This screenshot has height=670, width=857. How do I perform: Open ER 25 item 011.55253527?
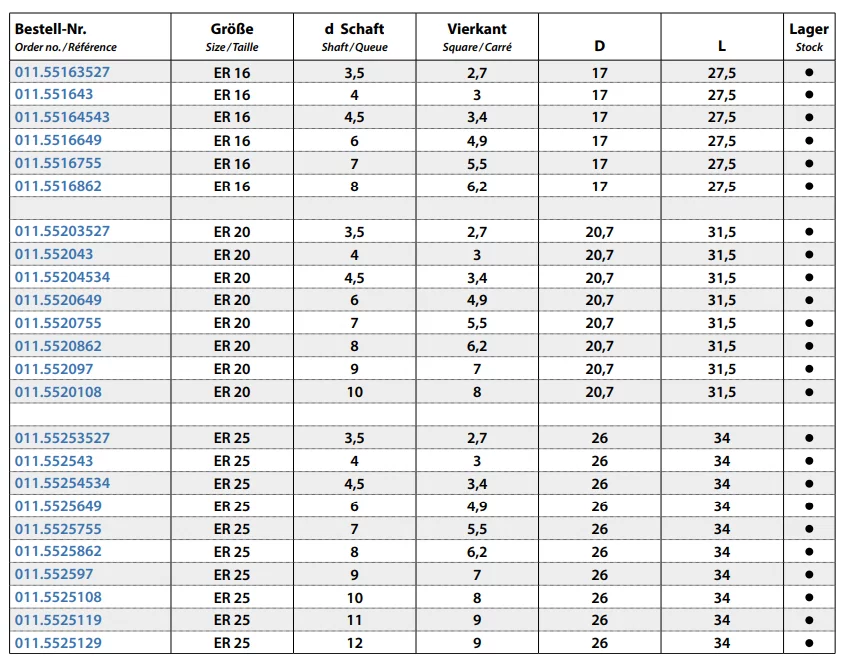[62, 438]
